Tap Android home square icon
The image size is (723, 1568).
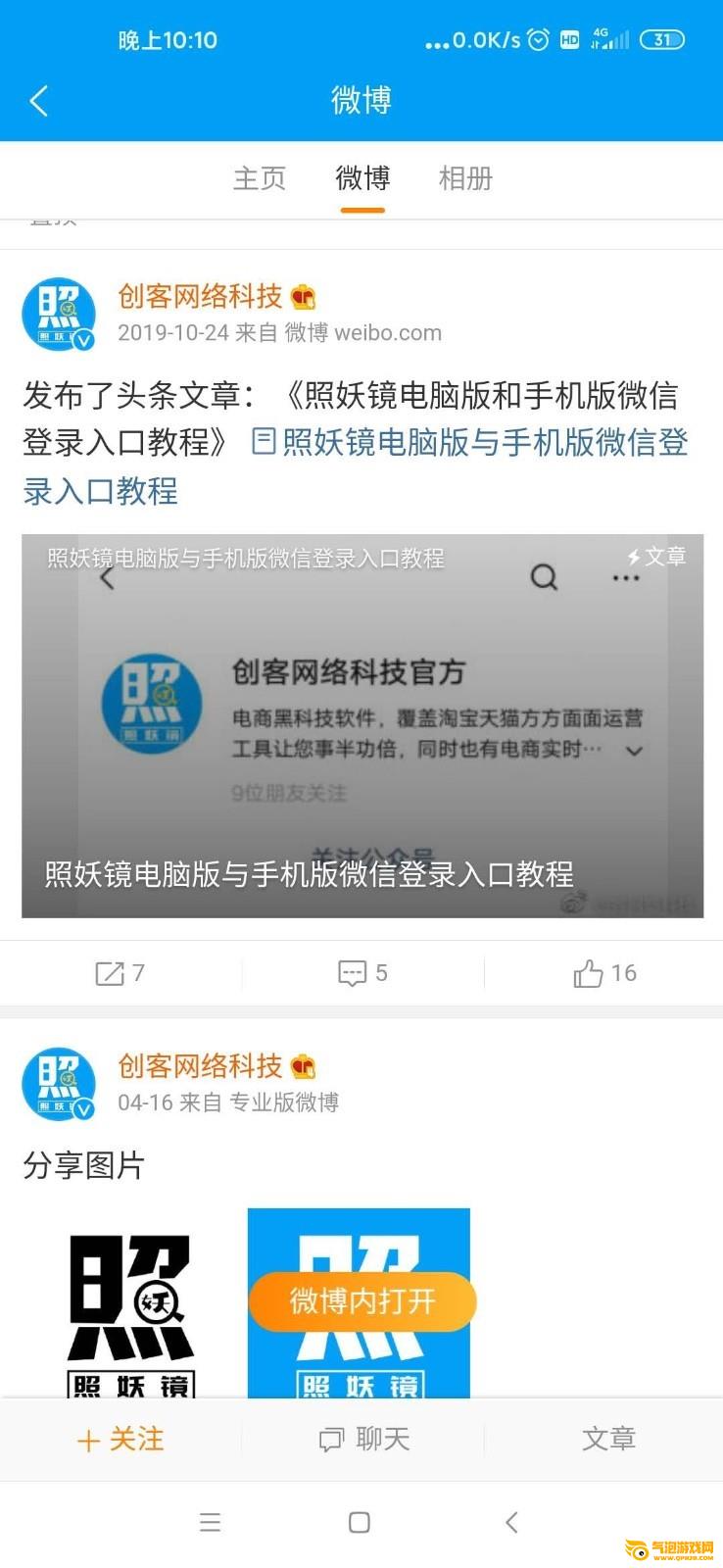tap(360, 1522)
